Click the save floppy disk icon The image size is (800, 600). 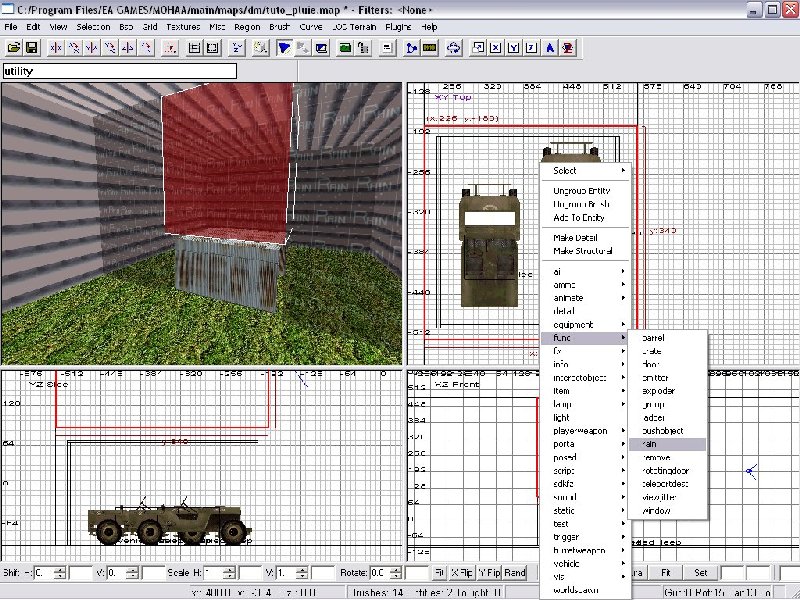coord(32,48)
